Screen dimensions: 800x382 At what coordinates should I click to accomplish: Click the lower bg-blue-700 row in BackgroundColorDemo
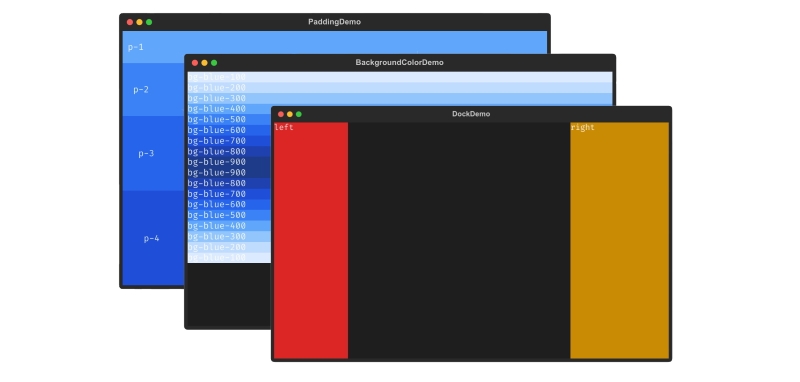point(229,194)
